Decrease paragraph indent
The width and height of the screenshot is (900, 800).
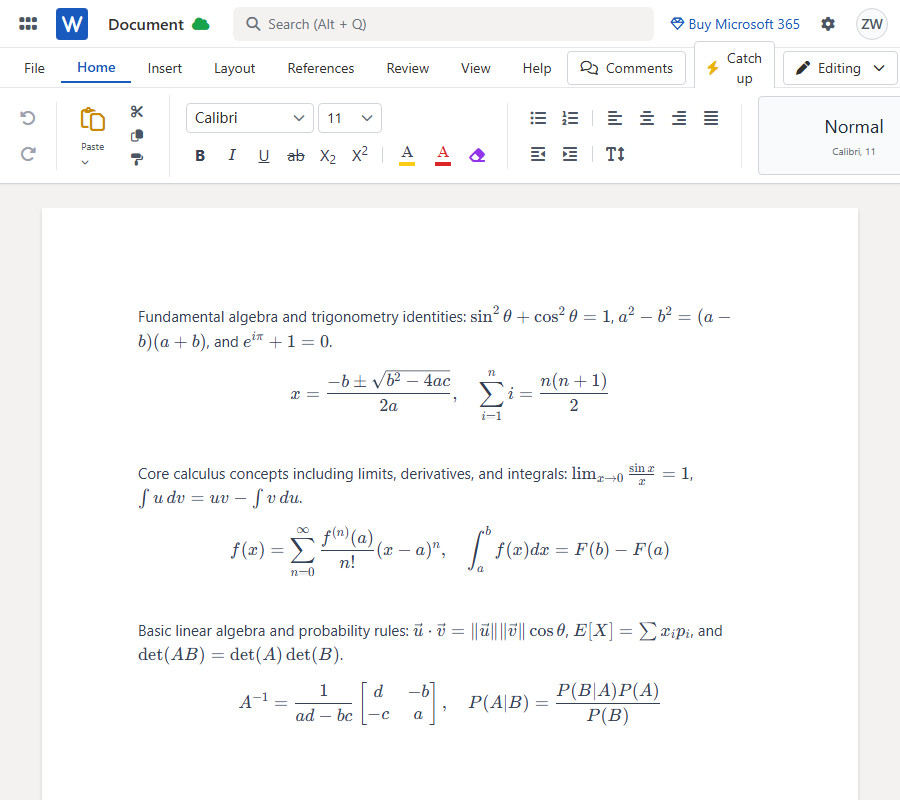pyautogui.click(x=538, y=154)
